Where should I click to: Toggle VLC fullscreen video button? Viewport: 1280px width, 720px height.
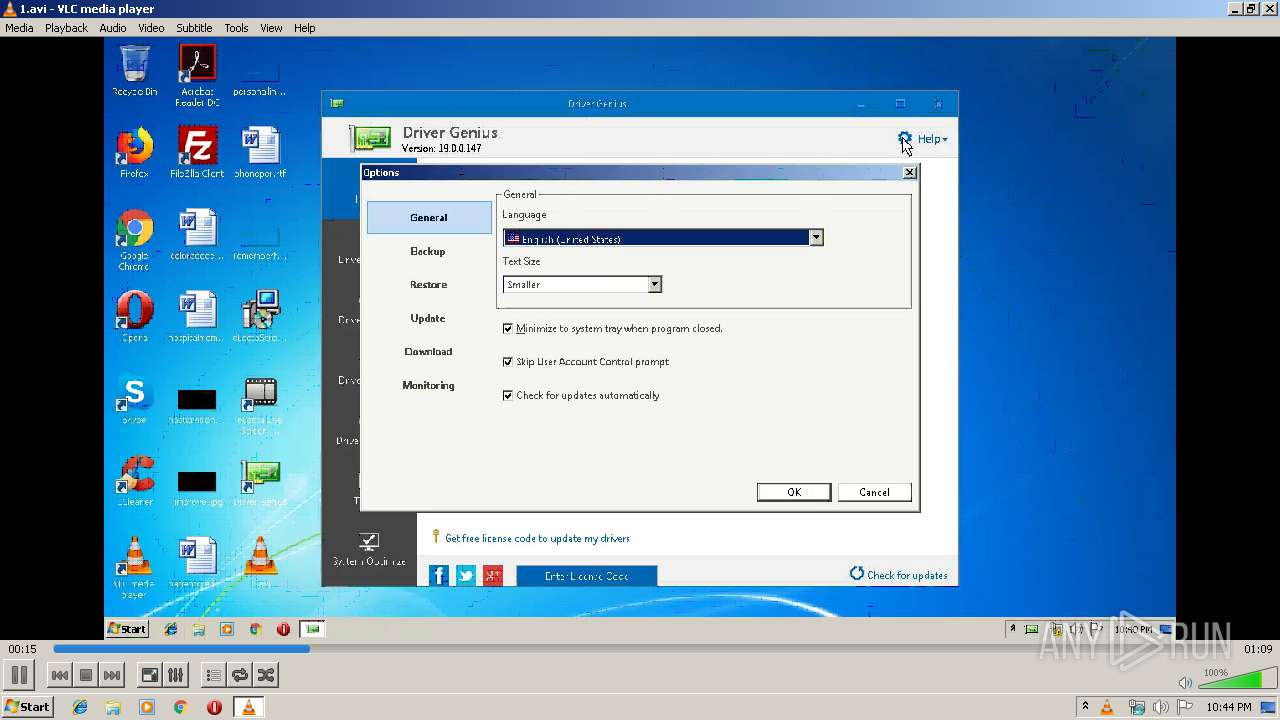(x=149, y=675)
